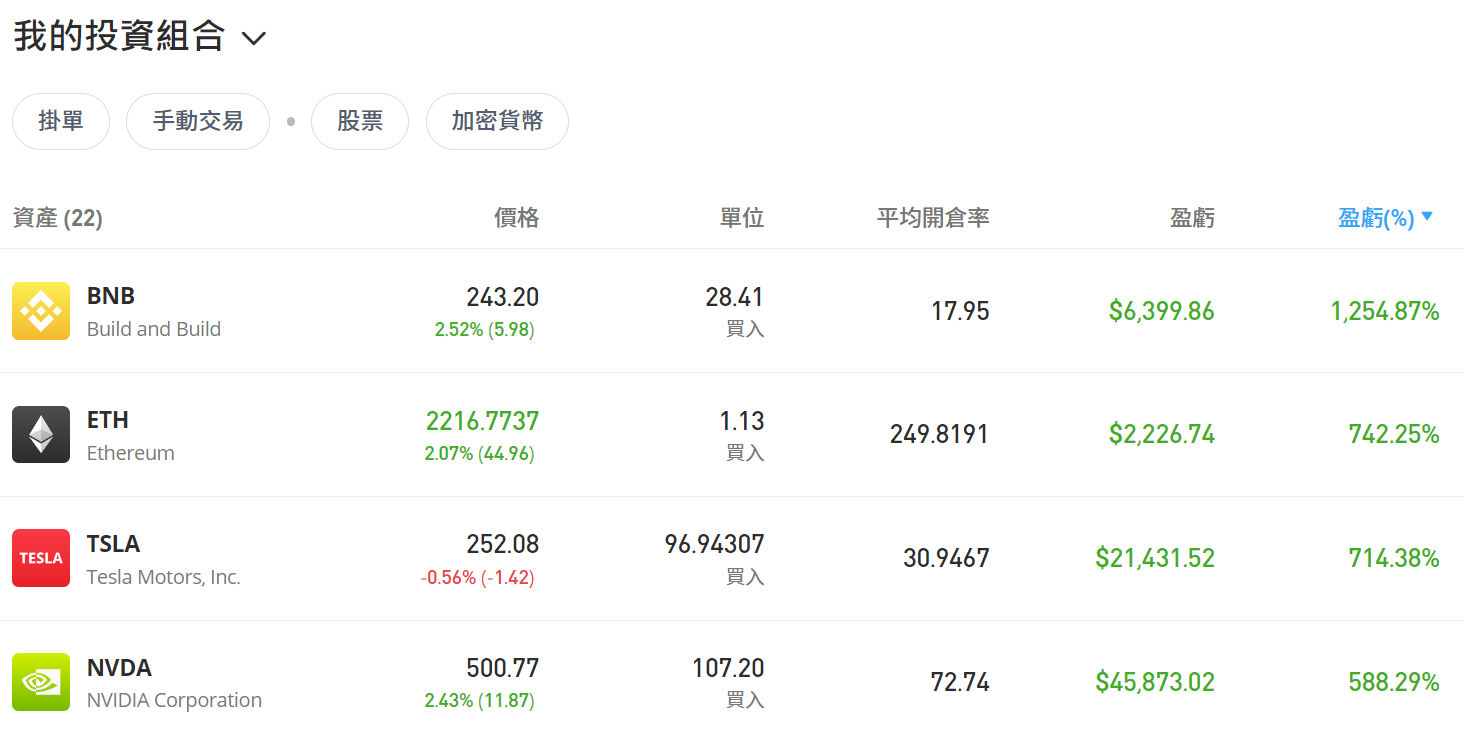Sort by 平均開倉率 column header

[932, 218]
